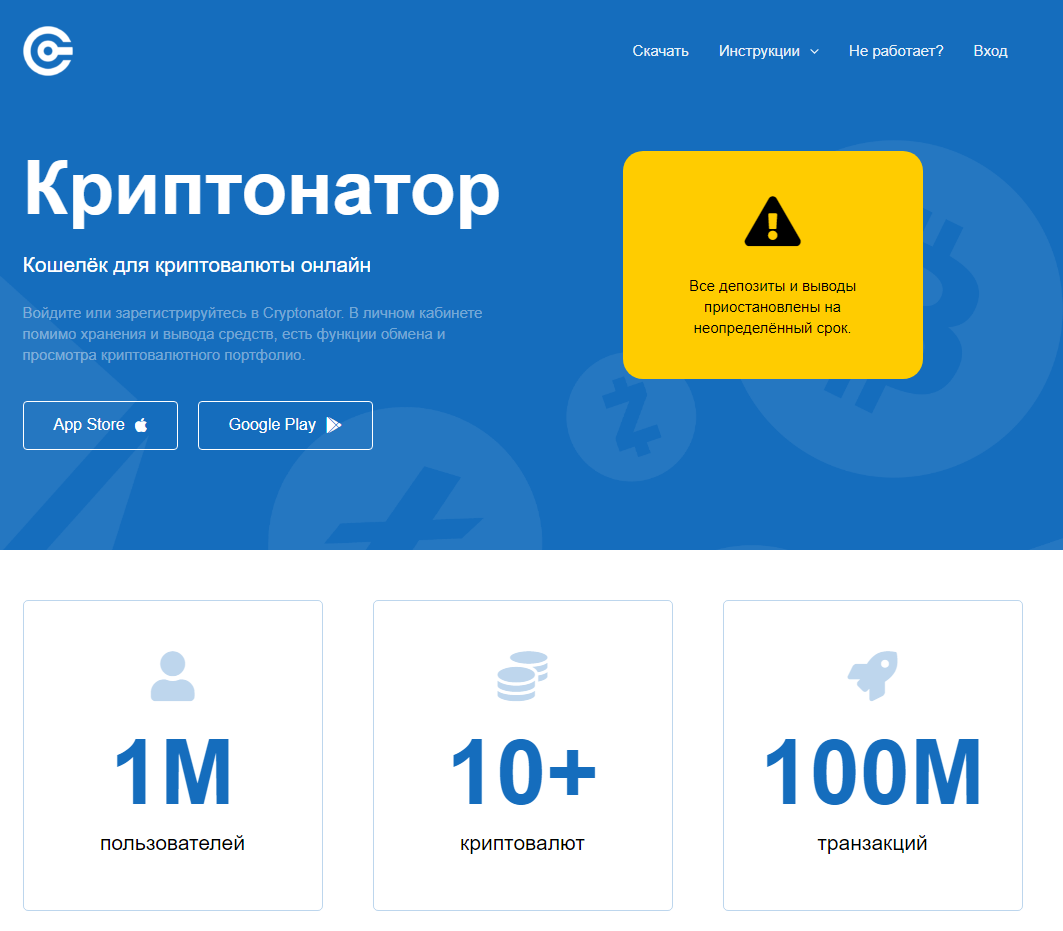Click the Кошелёк для криптовалюты онлайн subtitle

[x=197, y=265]
